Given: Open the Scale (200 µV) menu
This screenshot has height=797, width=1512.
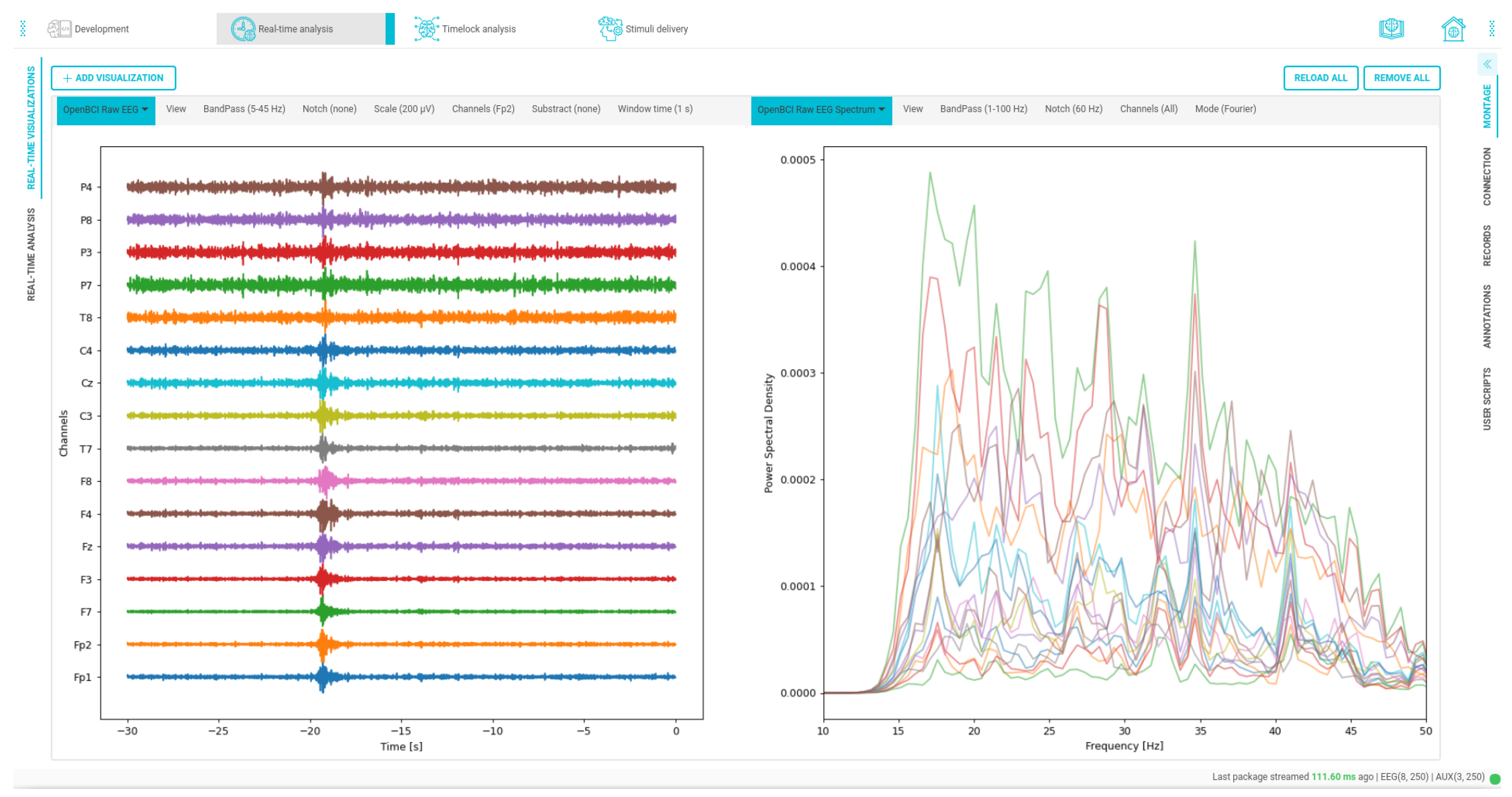Looking at the screenshot, I should pyautogui.click(x=404, y=109).
